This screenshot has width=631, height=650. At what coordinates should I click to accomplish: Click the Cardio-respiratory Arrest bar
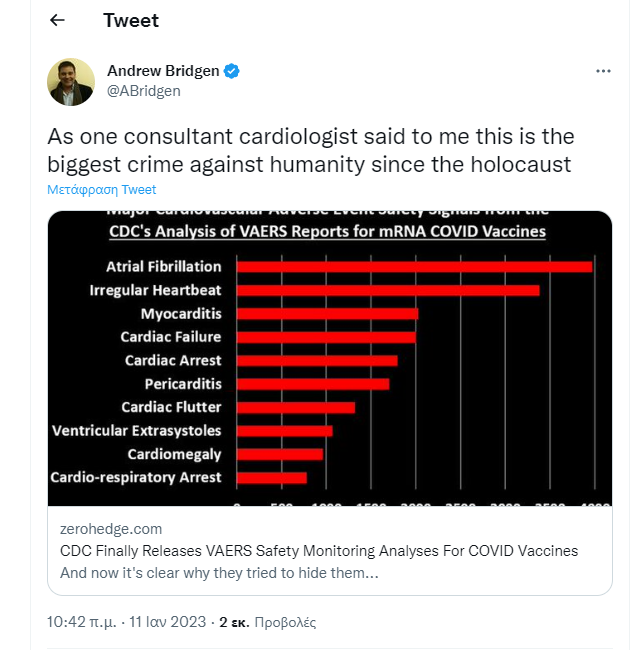272,478
